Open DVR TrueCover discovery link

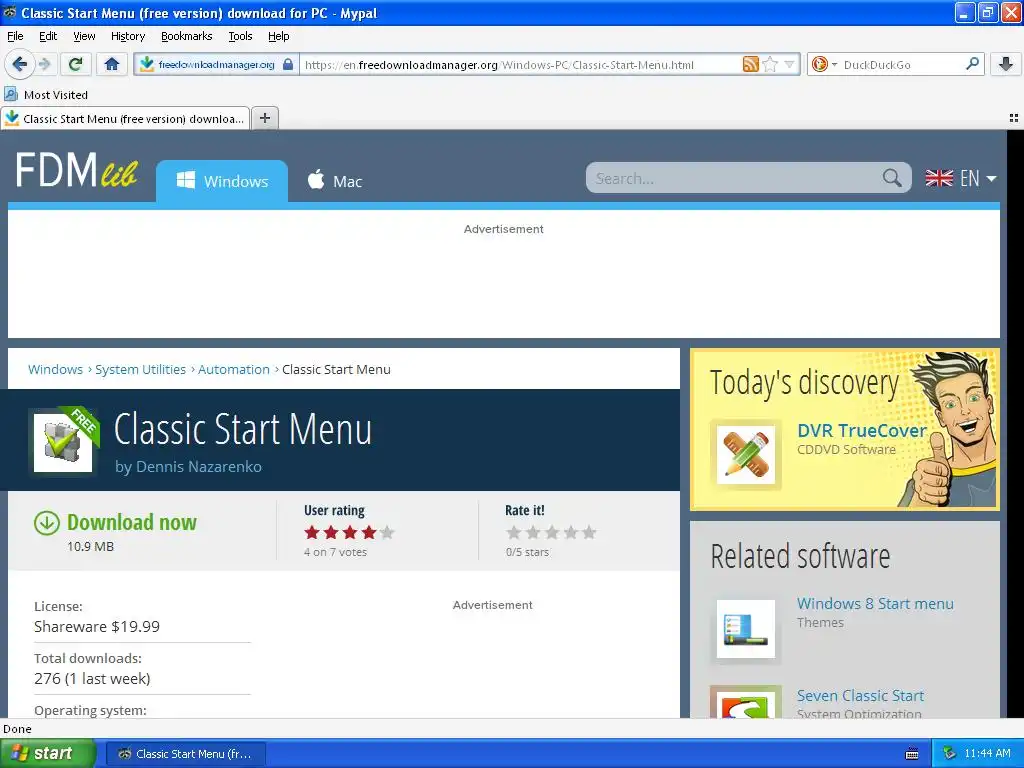click(x=862, y=430)
